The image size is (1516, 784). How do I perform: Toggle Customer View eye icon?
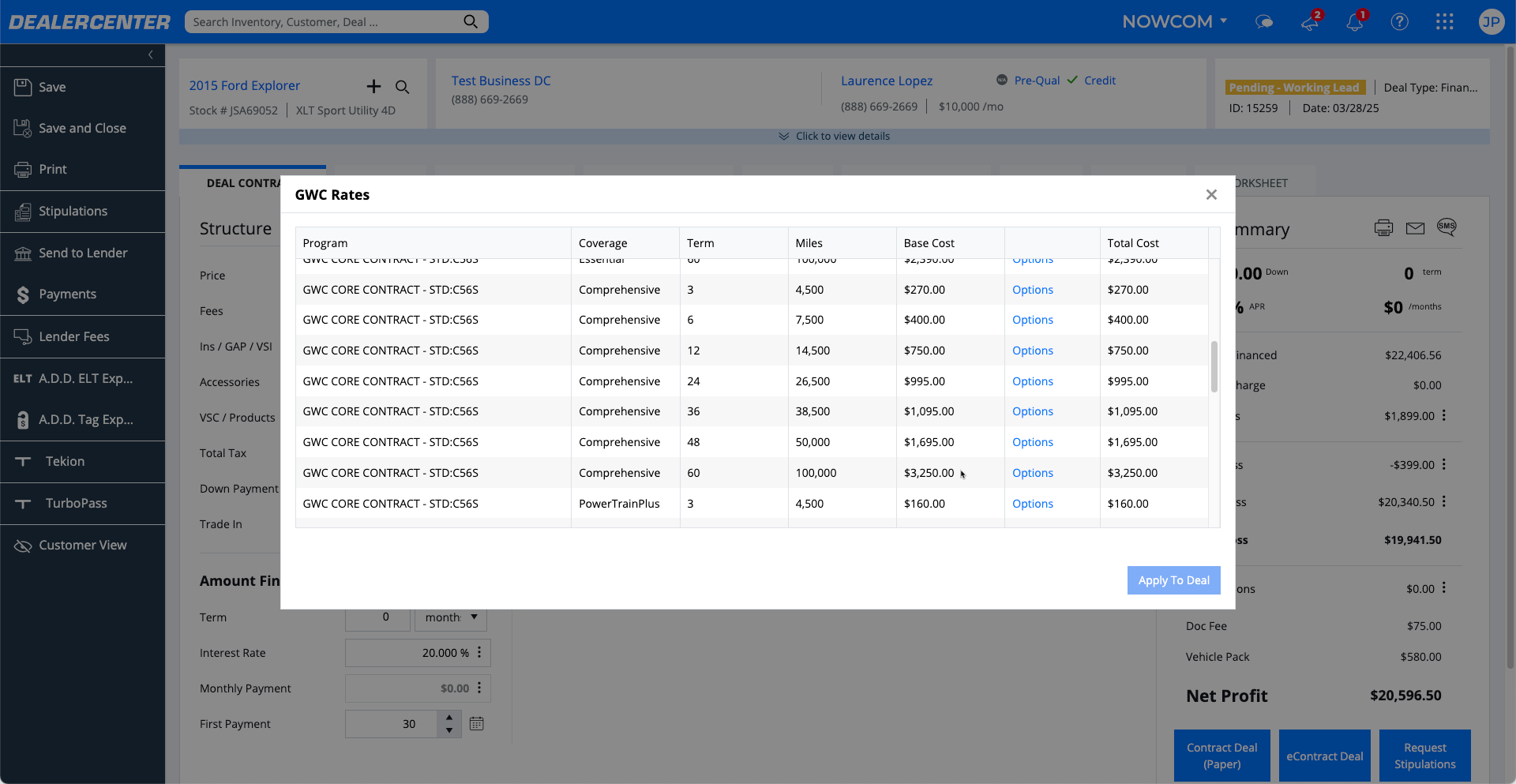click(x=23, y=546)
